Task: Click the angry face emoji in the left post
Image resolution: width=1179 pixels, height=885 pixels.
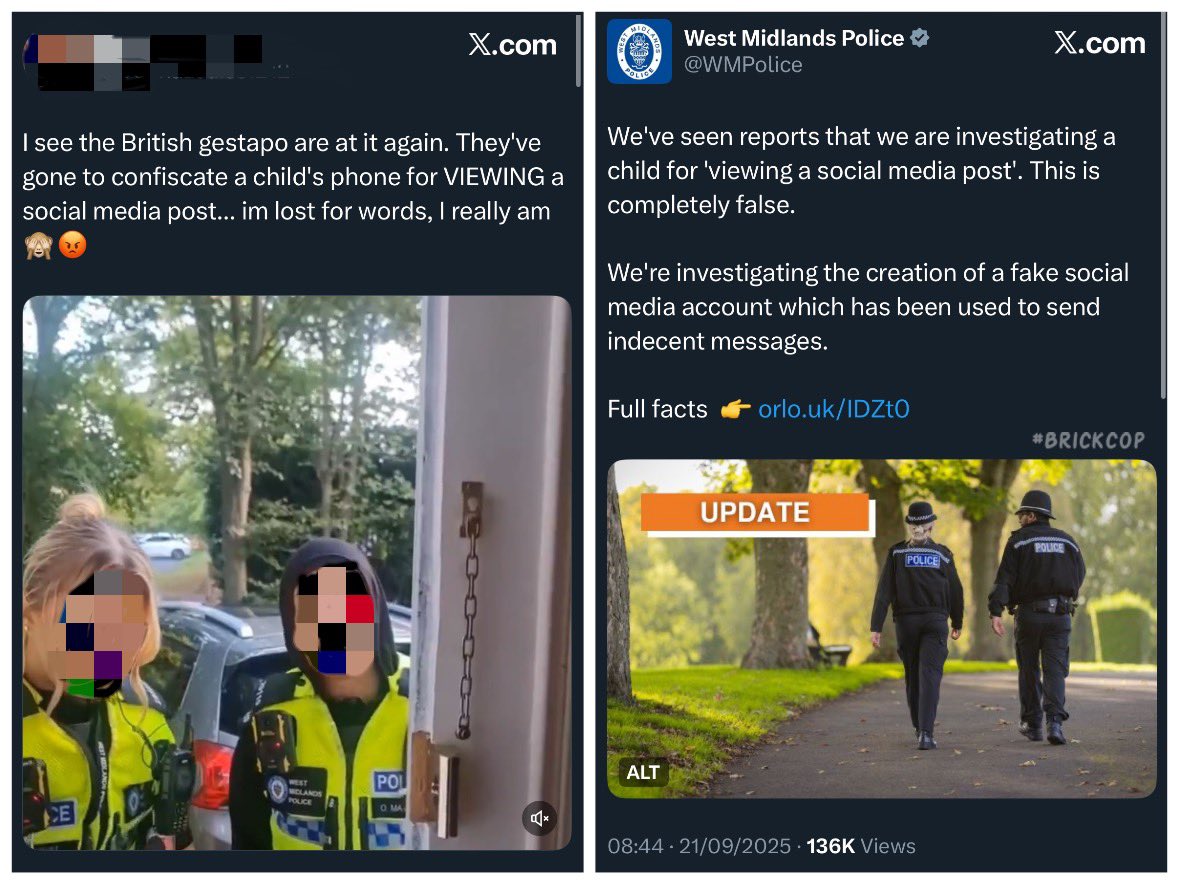Action: [72, 245]
